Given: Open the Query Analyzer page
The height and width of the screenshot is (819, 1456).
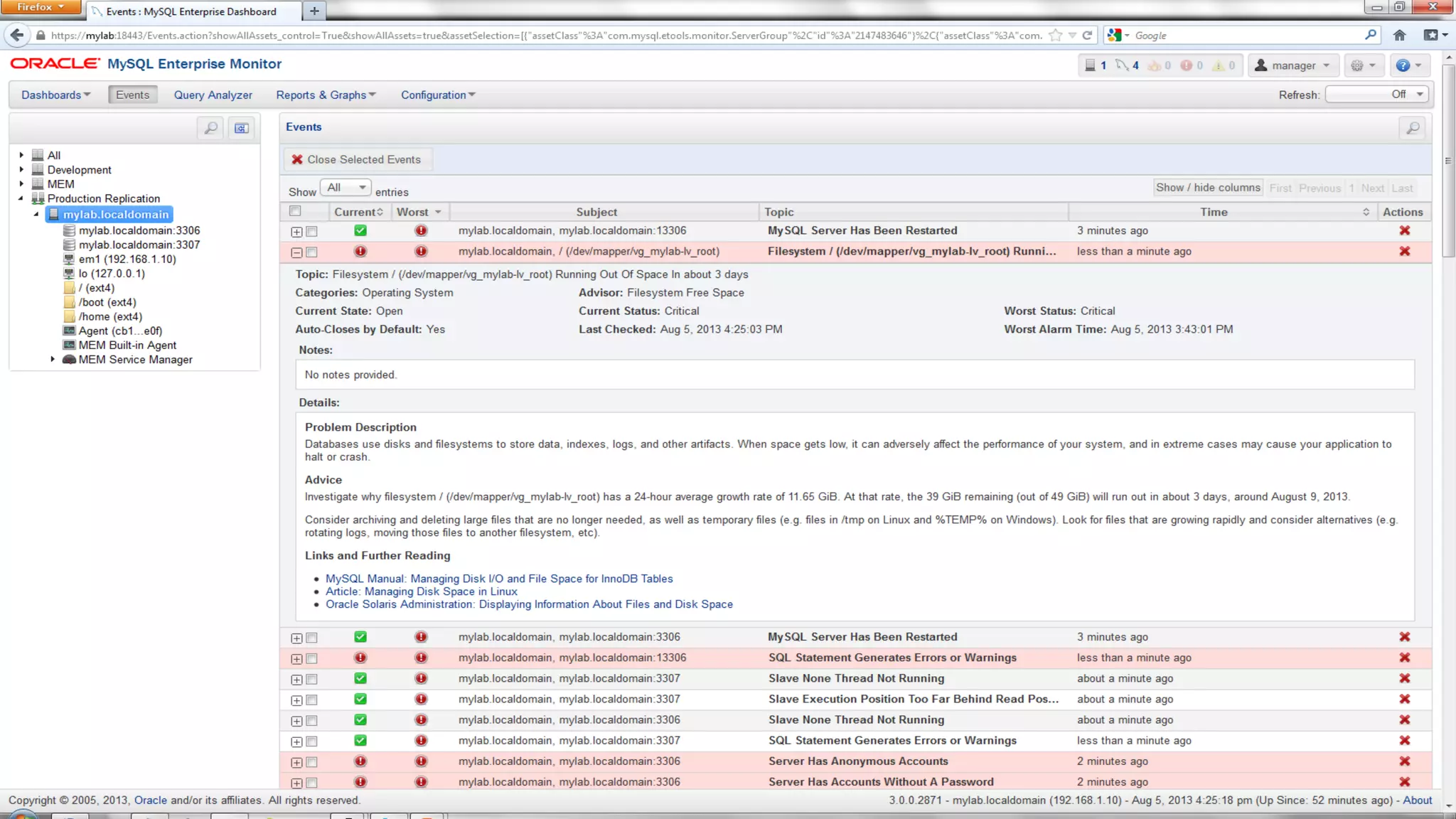Looking at the screenshot, I should click(x=213, y=95).
